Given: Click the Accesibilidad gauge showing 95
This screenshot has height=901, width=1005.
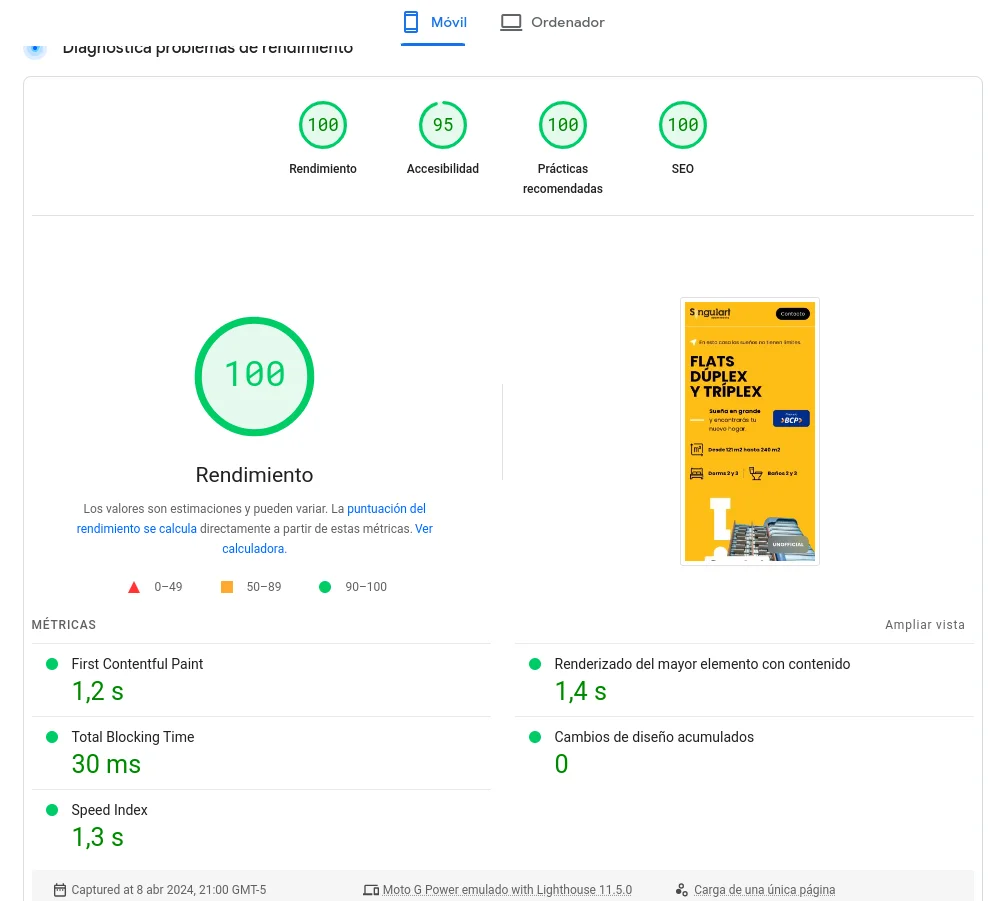Looking at the screenshot, I should (x=442, y=124).
